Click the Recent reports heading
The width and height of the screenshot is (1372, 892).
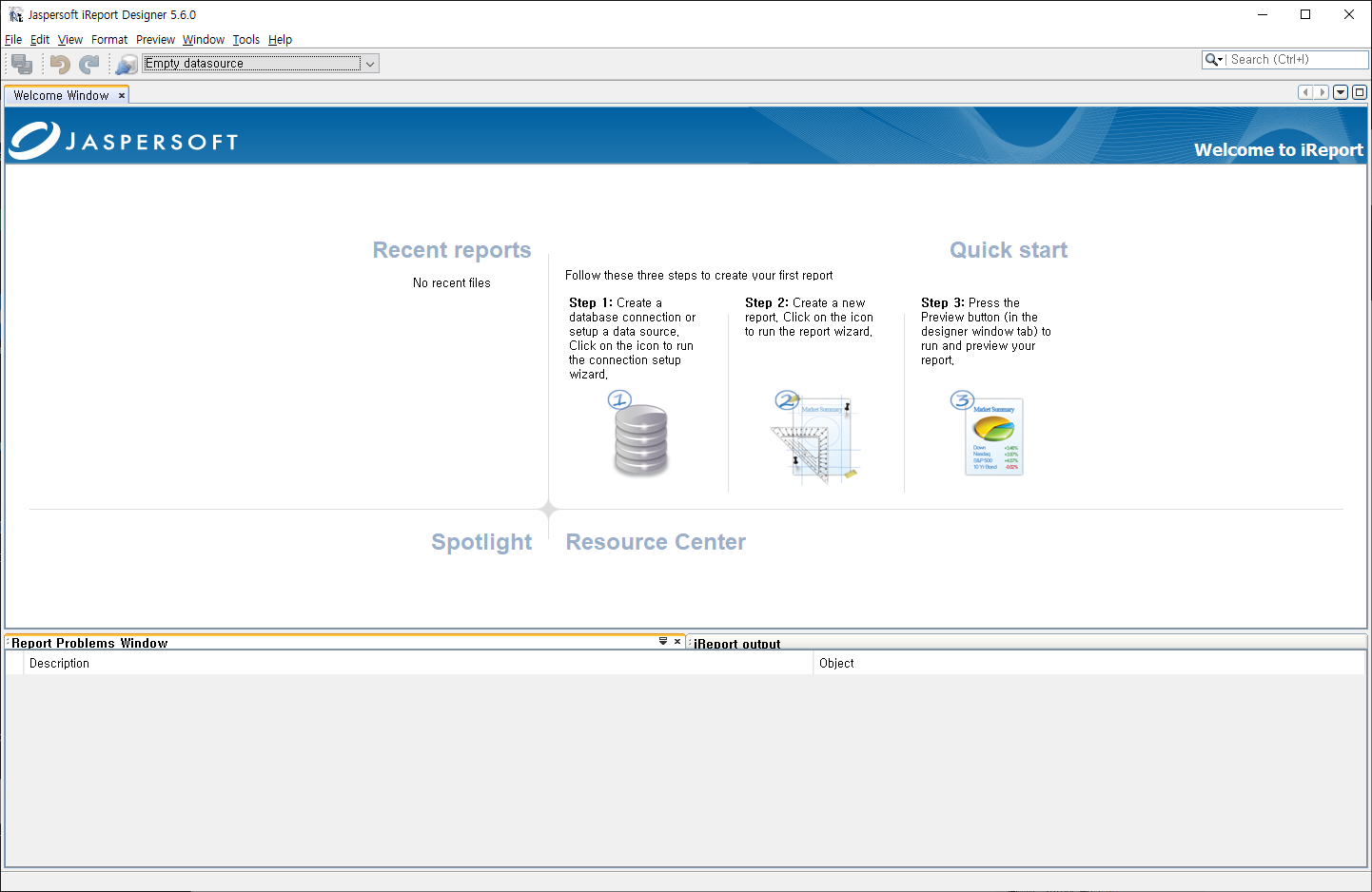click(x=452, y=250)
